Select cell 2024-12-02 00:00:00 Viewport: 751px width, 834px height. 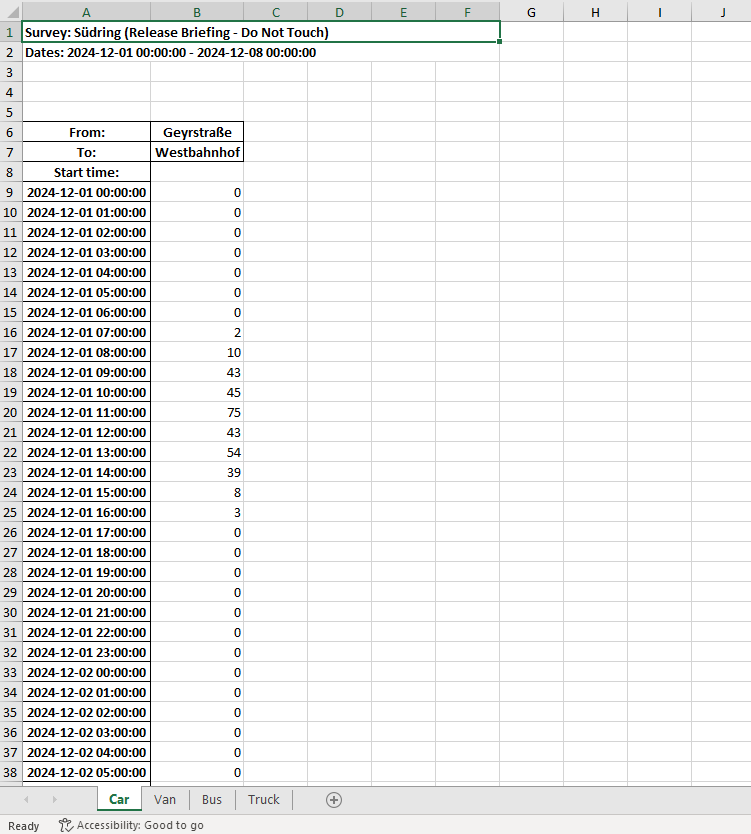86,672
